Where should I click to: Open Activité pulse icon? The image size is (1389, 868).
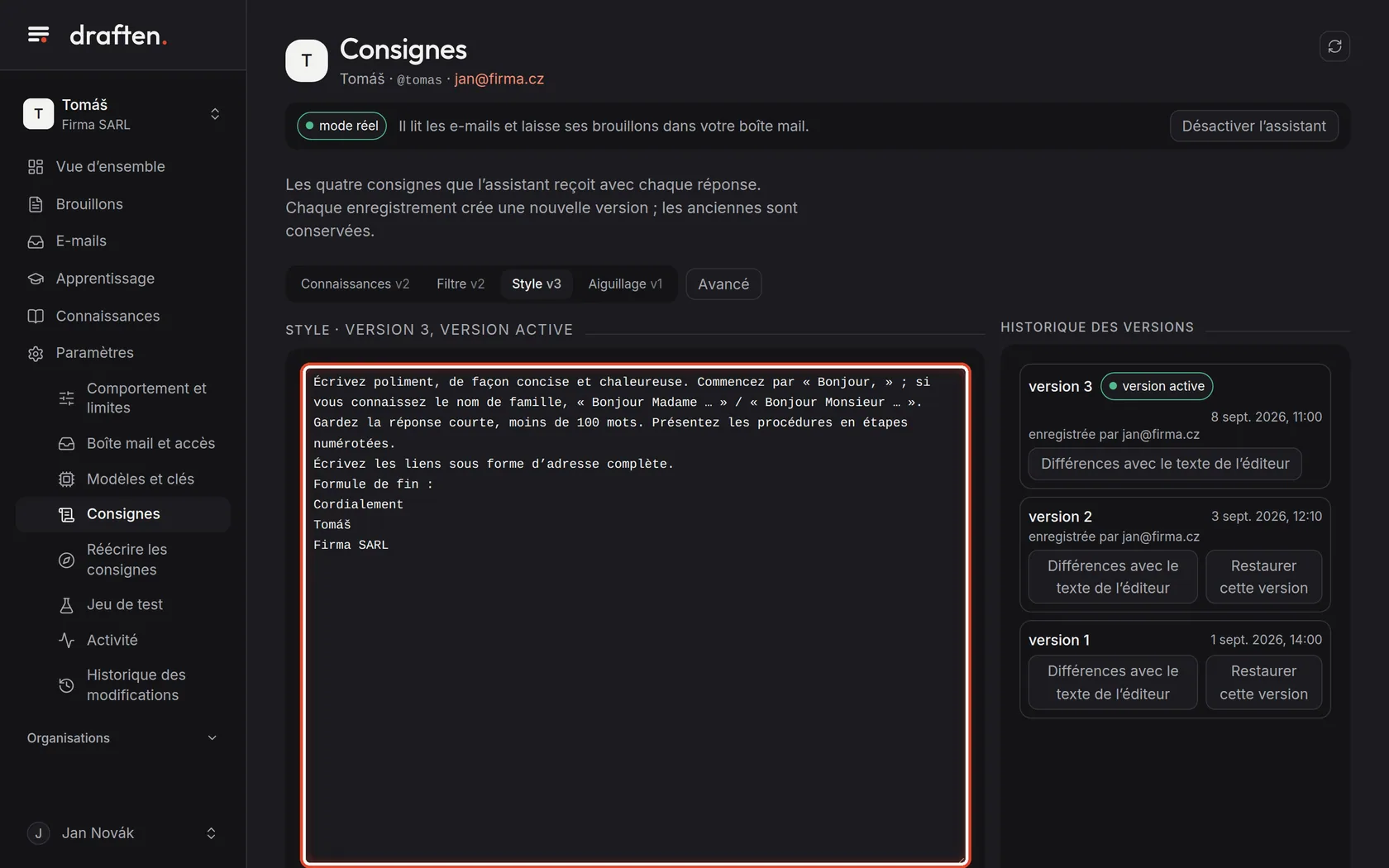click(x=66, y=641)
